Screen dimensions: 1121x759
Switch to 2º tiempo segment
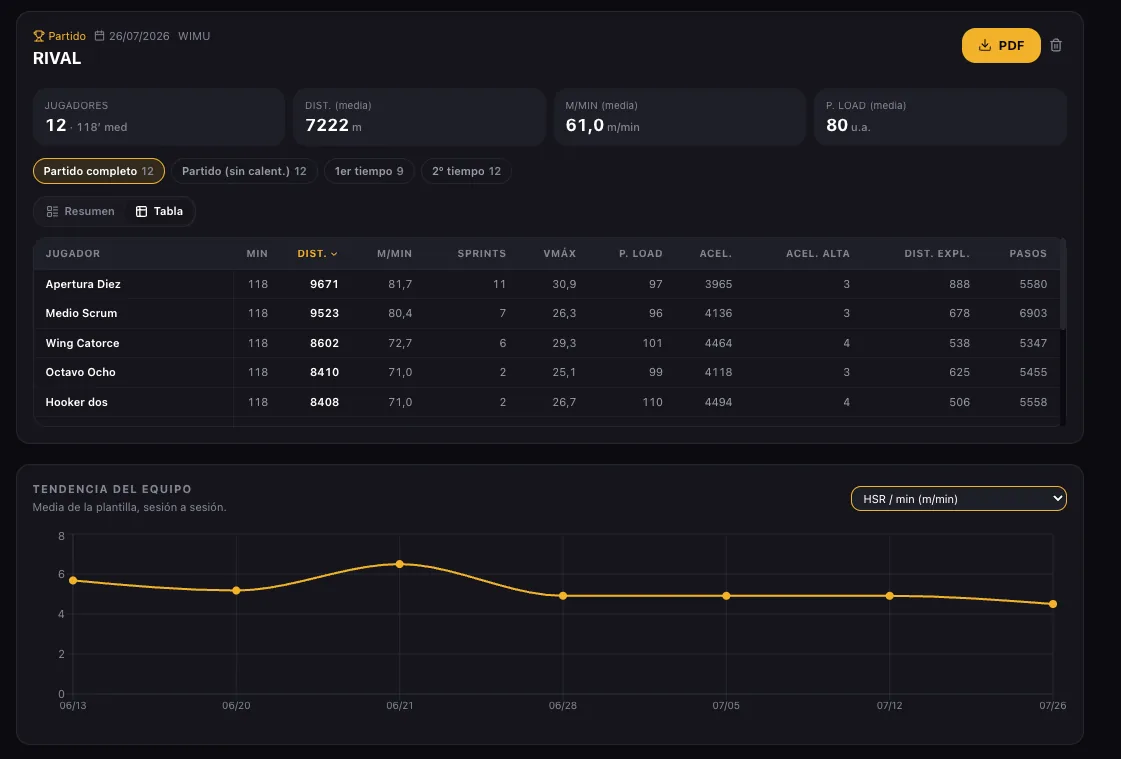(x=466, y=171)
